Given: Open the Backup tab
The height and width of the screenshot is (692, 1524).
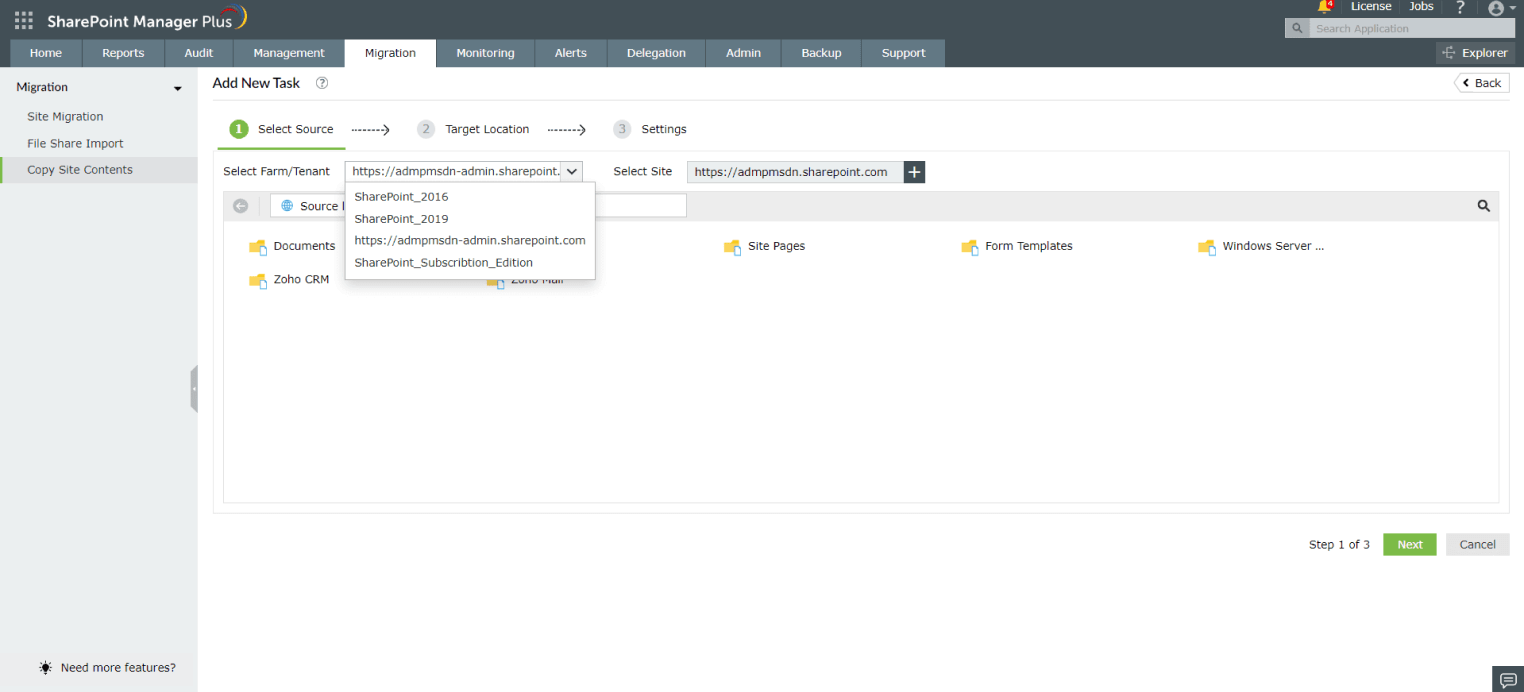Looking at the screenshot, I should (822, 53).
